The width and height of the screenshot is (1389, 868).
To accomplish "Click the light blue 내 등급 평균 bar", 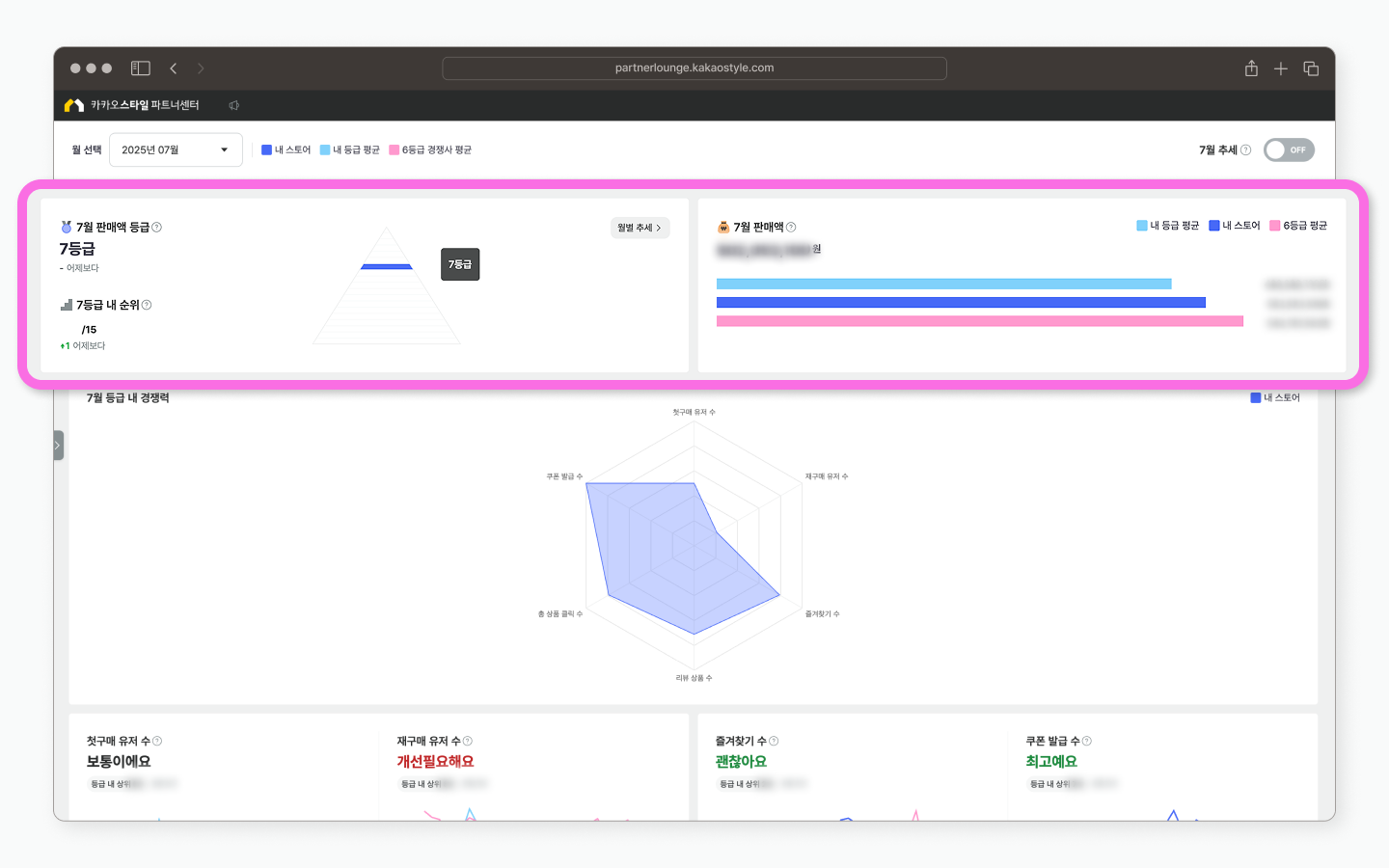I will (943, 284).
